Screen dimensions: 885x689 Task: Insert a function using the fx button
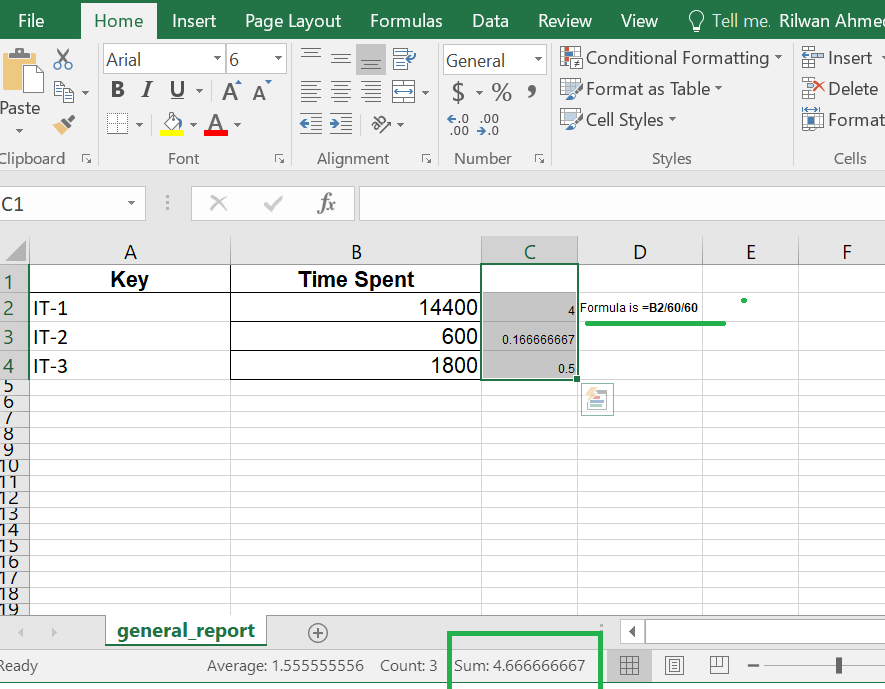[x=328, y=203]
